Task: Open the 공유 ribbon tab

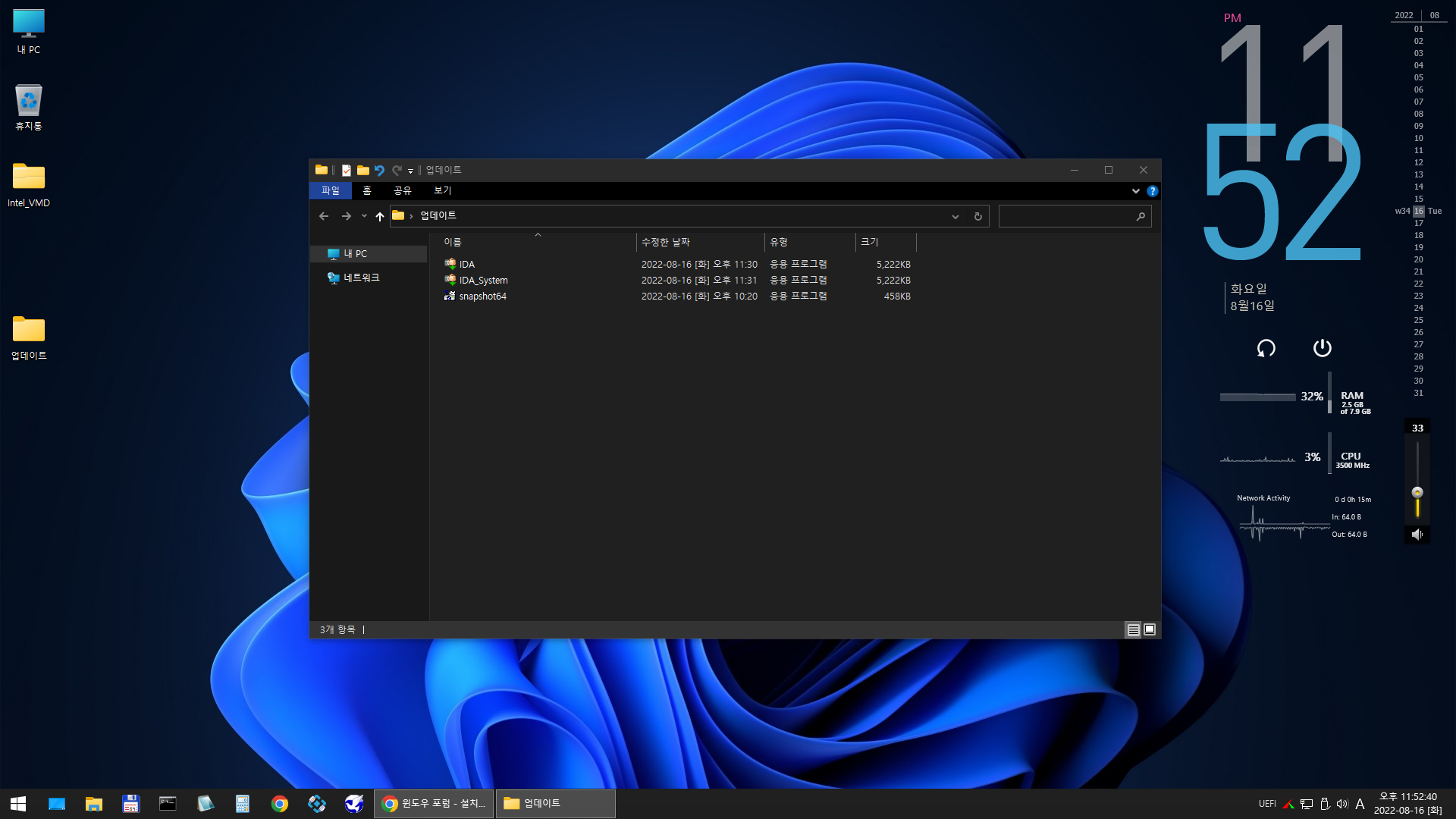Action: tap(402, 191)
